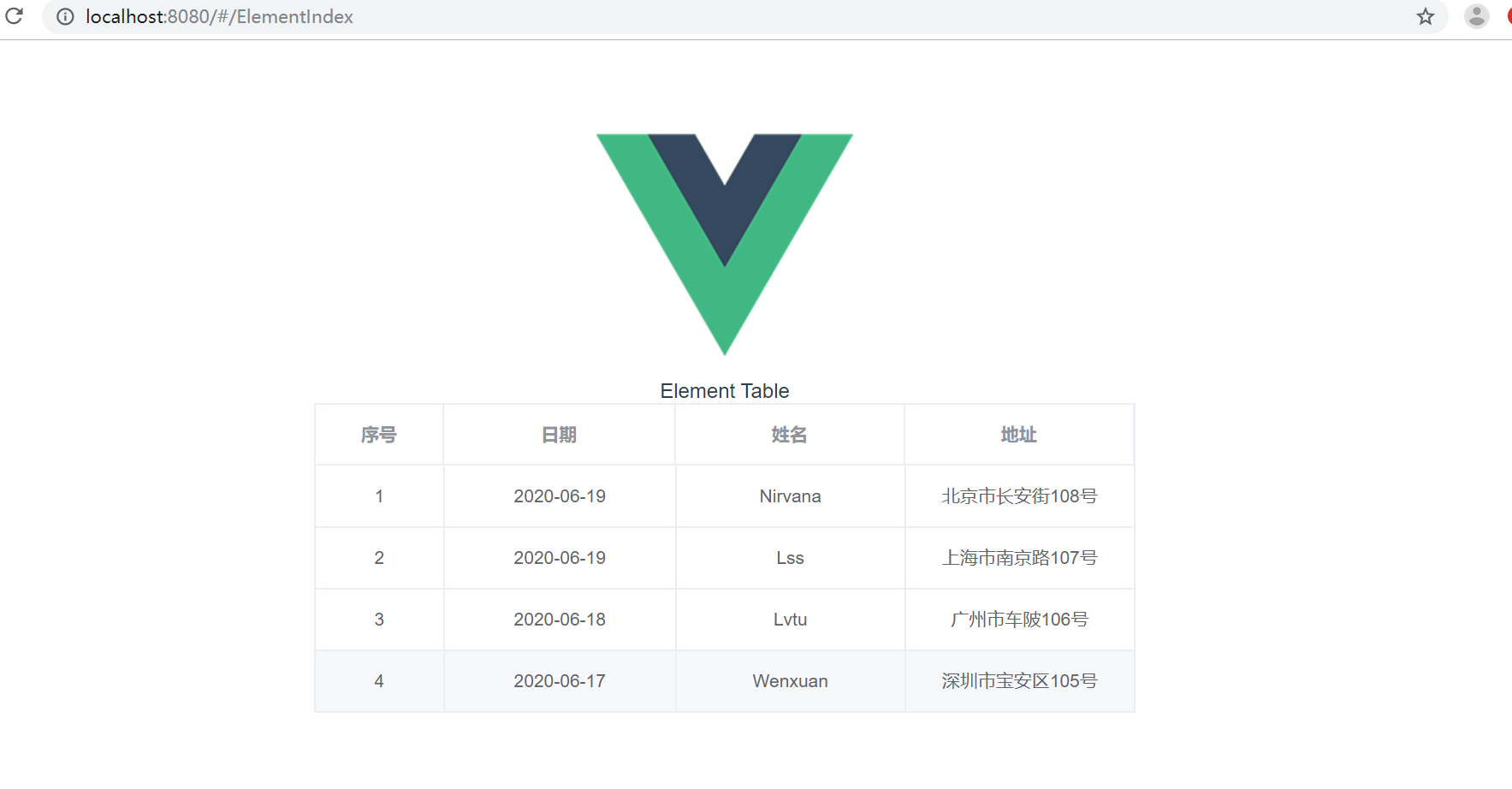Click the browser profile avatar icon
This screenshot has height=789, width=1512.
tap(1476, 16)
